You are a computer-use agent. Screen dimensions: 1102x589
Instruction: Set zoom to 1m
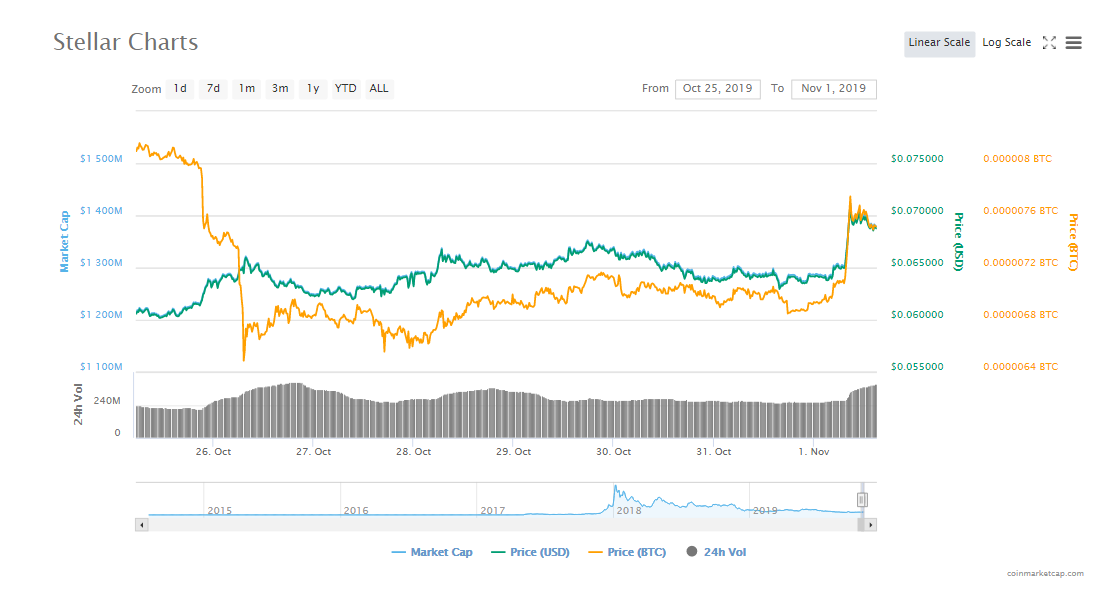pos(247,89)
